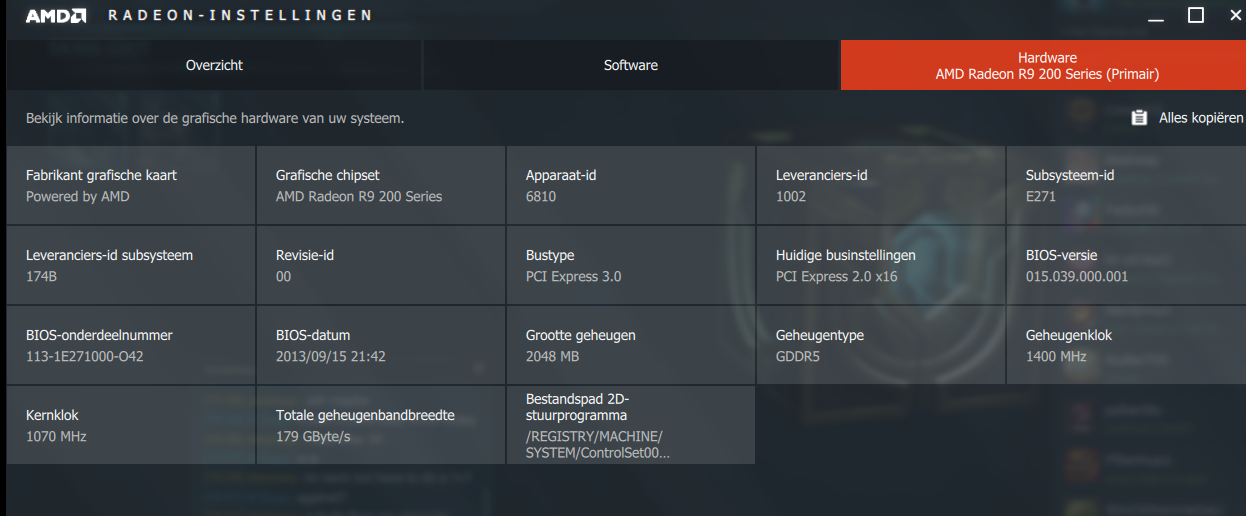This screenshot has width=1246, height=516.
Task: Select the Subsysteem-id value E271
Action: pyautogui.click(x=1041, y=197)
